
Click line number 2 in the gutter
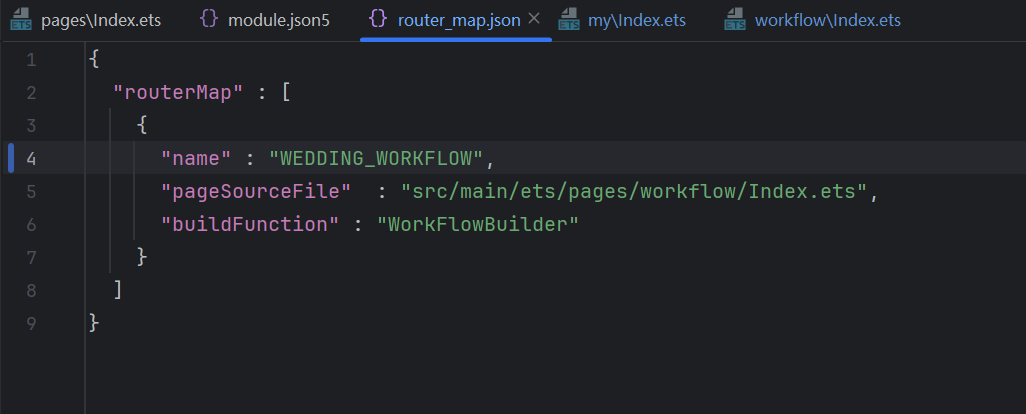[x=31, y=93]
